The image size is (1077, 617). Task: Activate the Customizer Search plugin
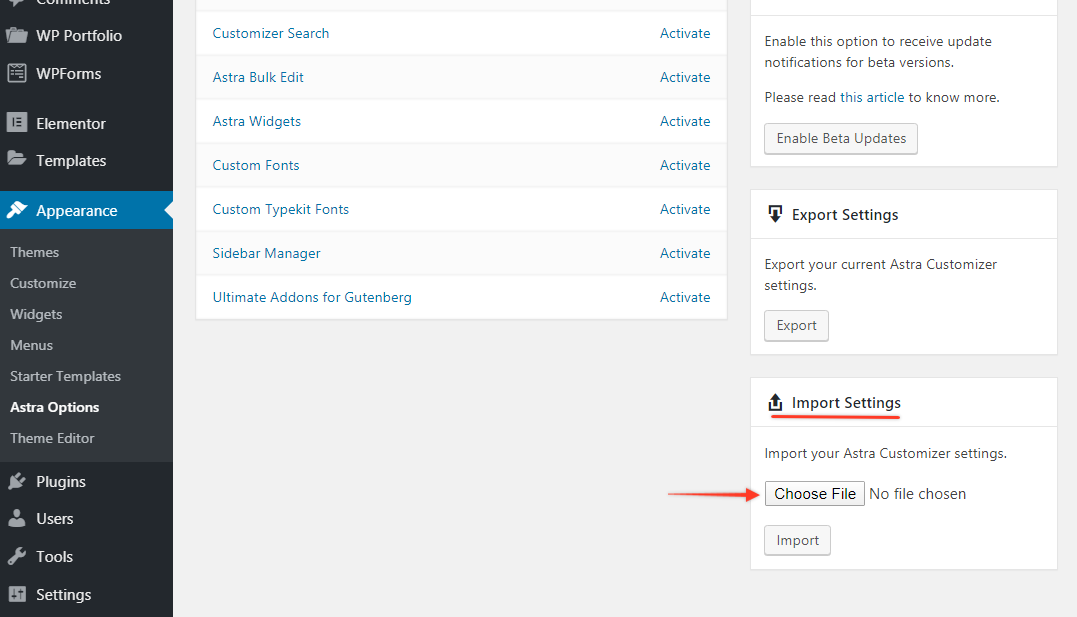click(685, 33)
